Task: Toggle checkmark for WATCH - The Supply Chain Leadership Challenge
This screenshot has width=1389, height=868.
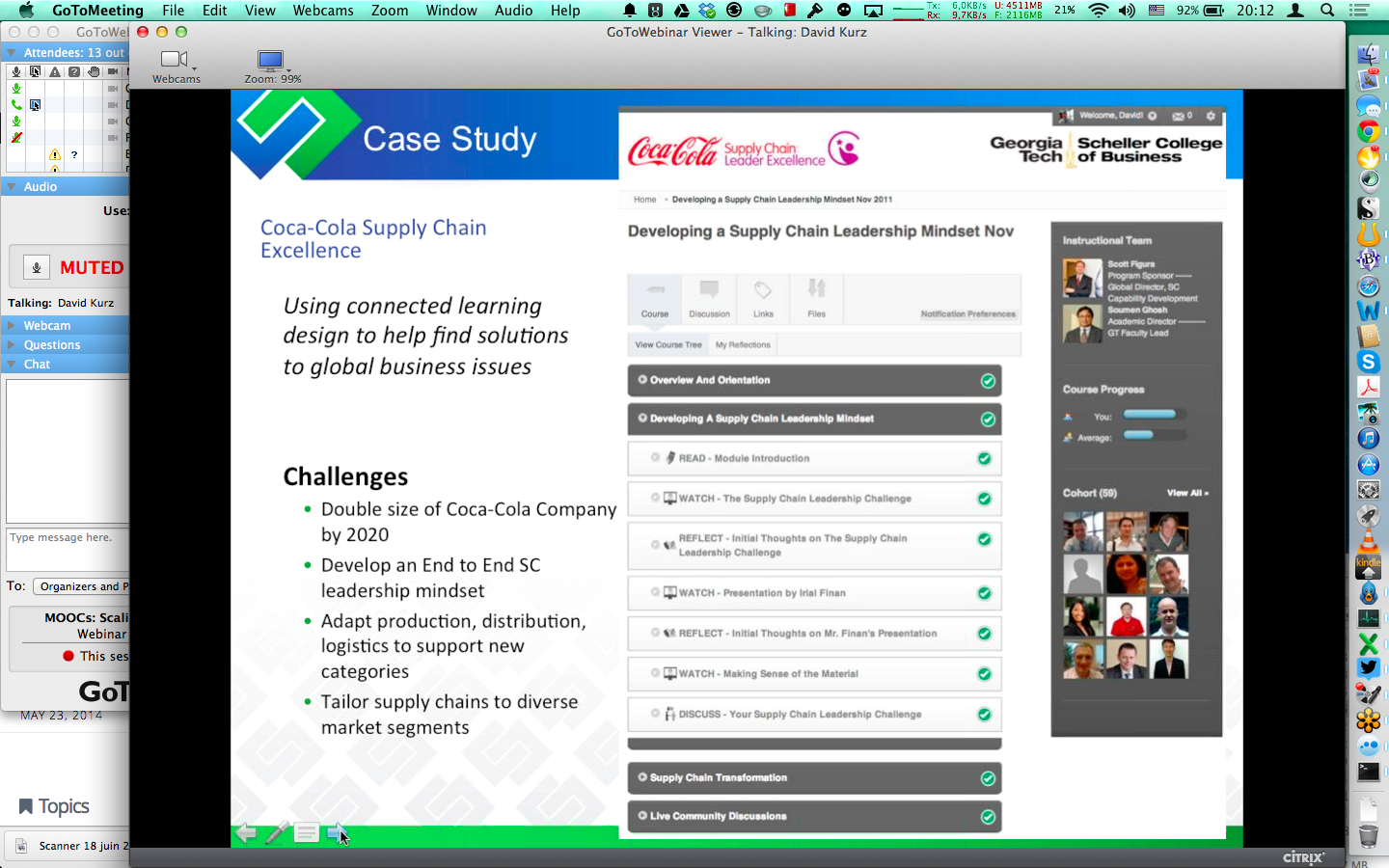Action: coord(984,500)
